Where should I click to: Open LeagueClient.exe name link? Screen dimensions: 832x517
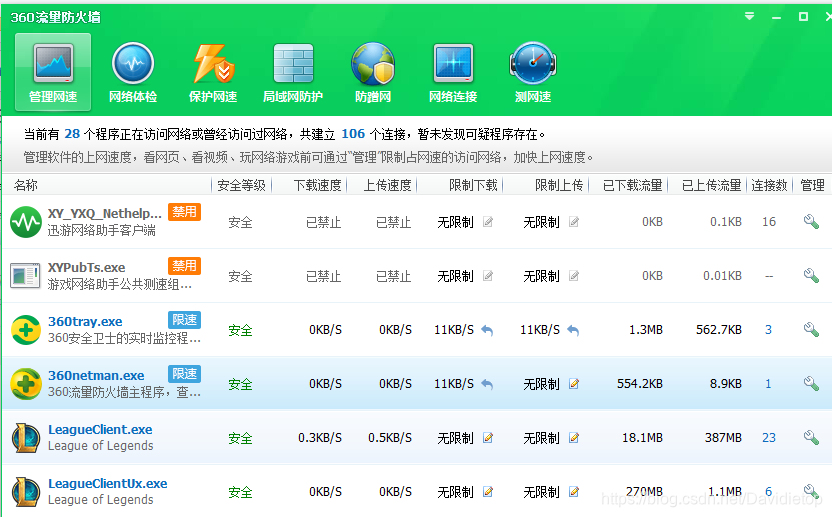pyautogui.click(x=100, y=429)
